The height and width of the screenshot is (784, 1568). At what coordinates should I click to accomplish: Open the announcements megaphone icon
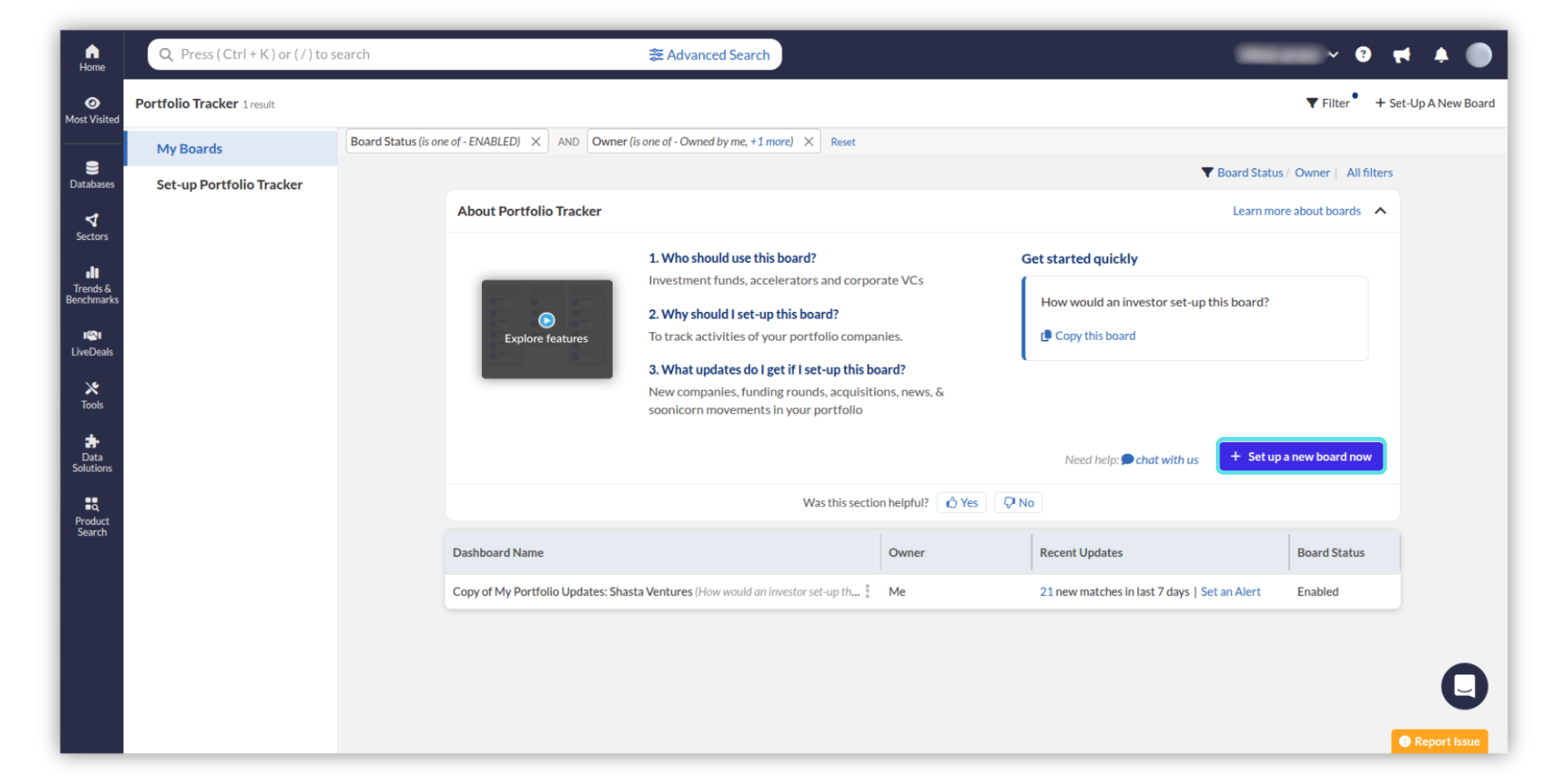(1401, 55)
